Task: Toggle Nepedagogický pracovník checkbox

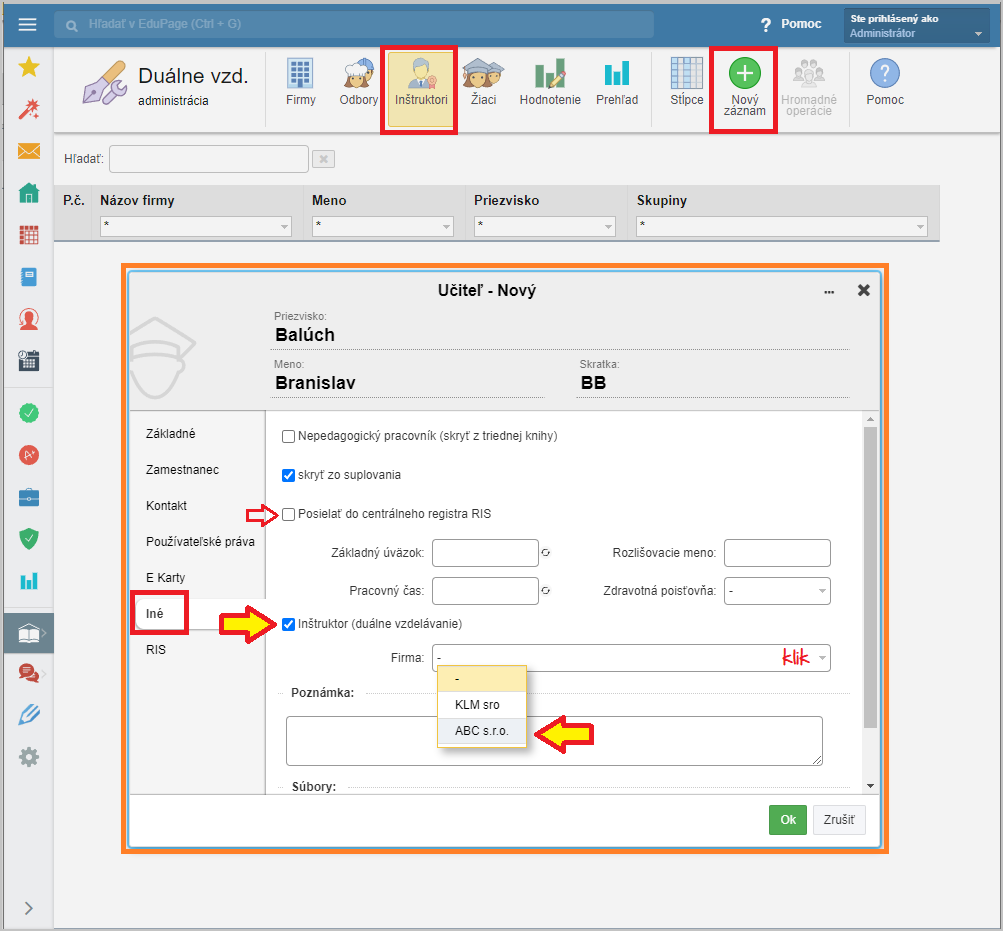Action: (288, 436)
